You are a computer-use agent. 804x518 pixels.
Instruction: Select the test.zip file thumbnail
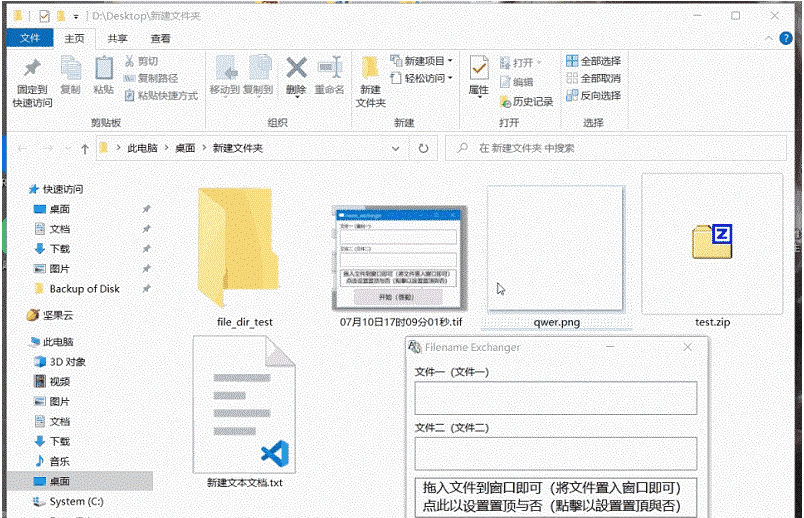pos(712,244)
